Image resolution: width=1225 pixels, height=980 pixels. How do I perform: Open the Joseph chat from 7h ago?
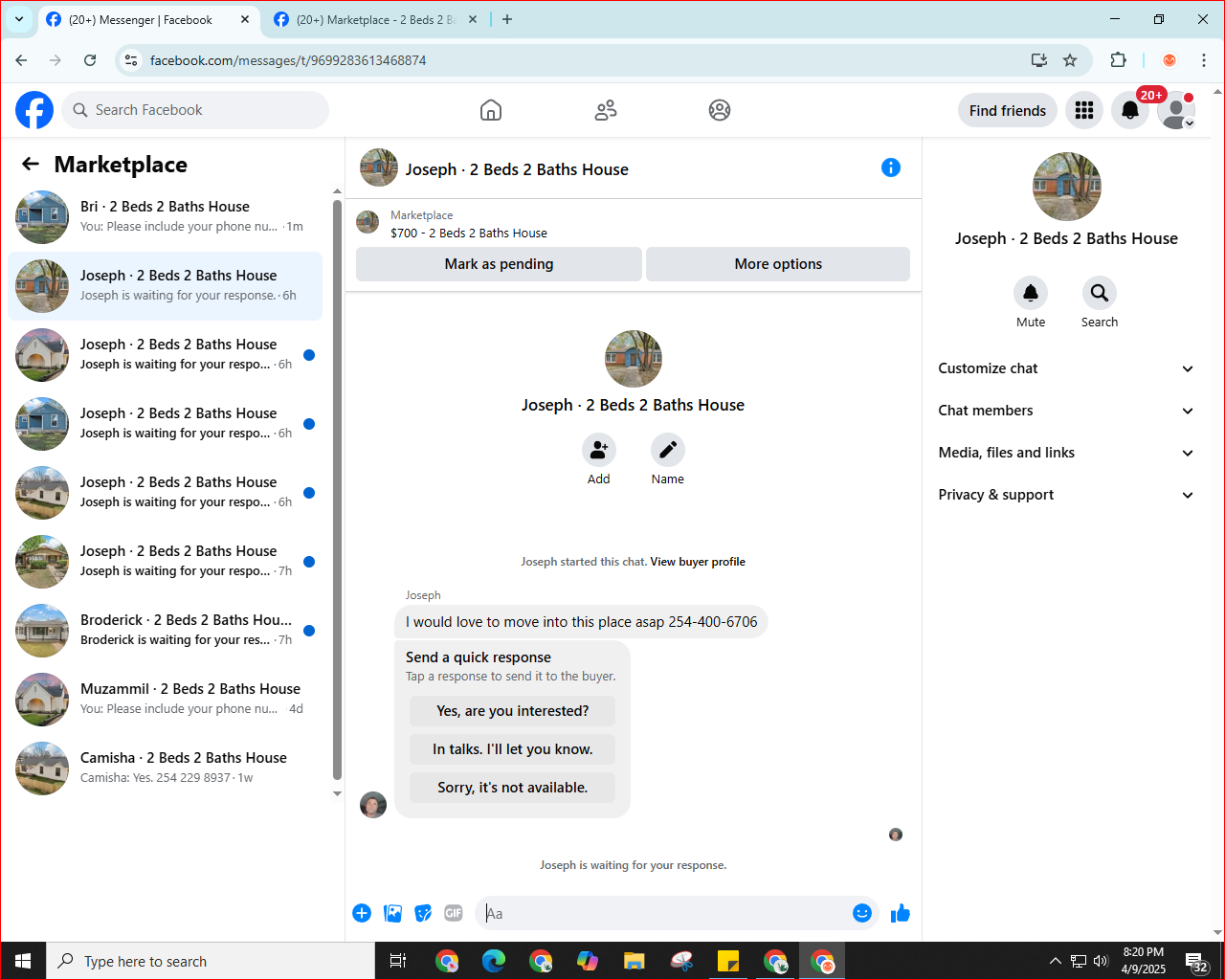pyautogui.click(x=166, y=562)
